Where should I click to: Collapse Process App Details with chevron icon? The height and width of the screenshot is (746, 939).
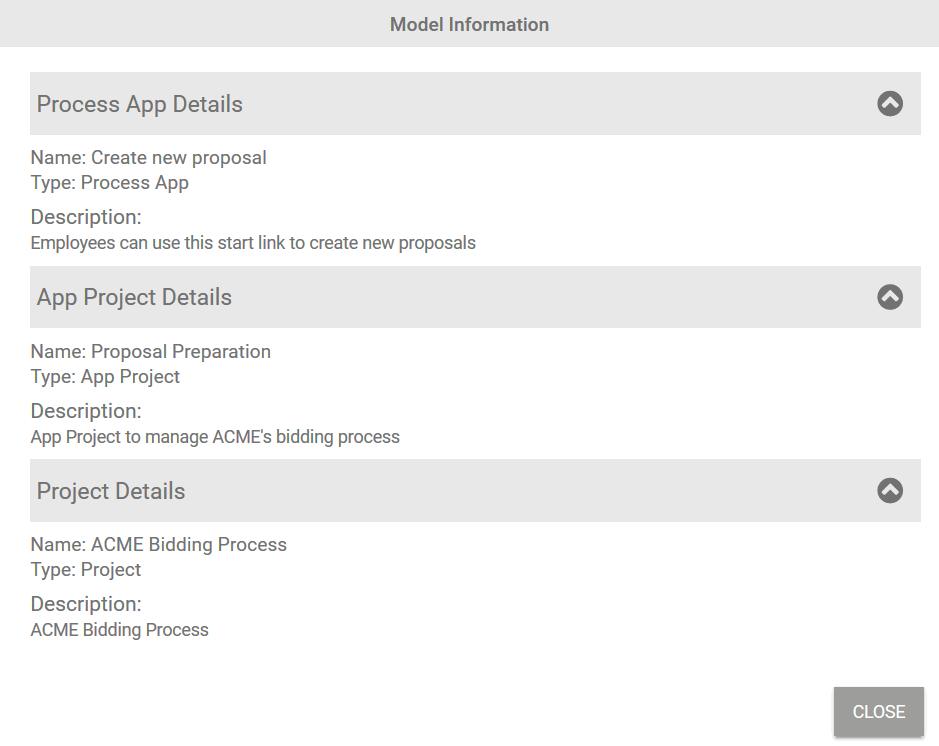[890, 103]
